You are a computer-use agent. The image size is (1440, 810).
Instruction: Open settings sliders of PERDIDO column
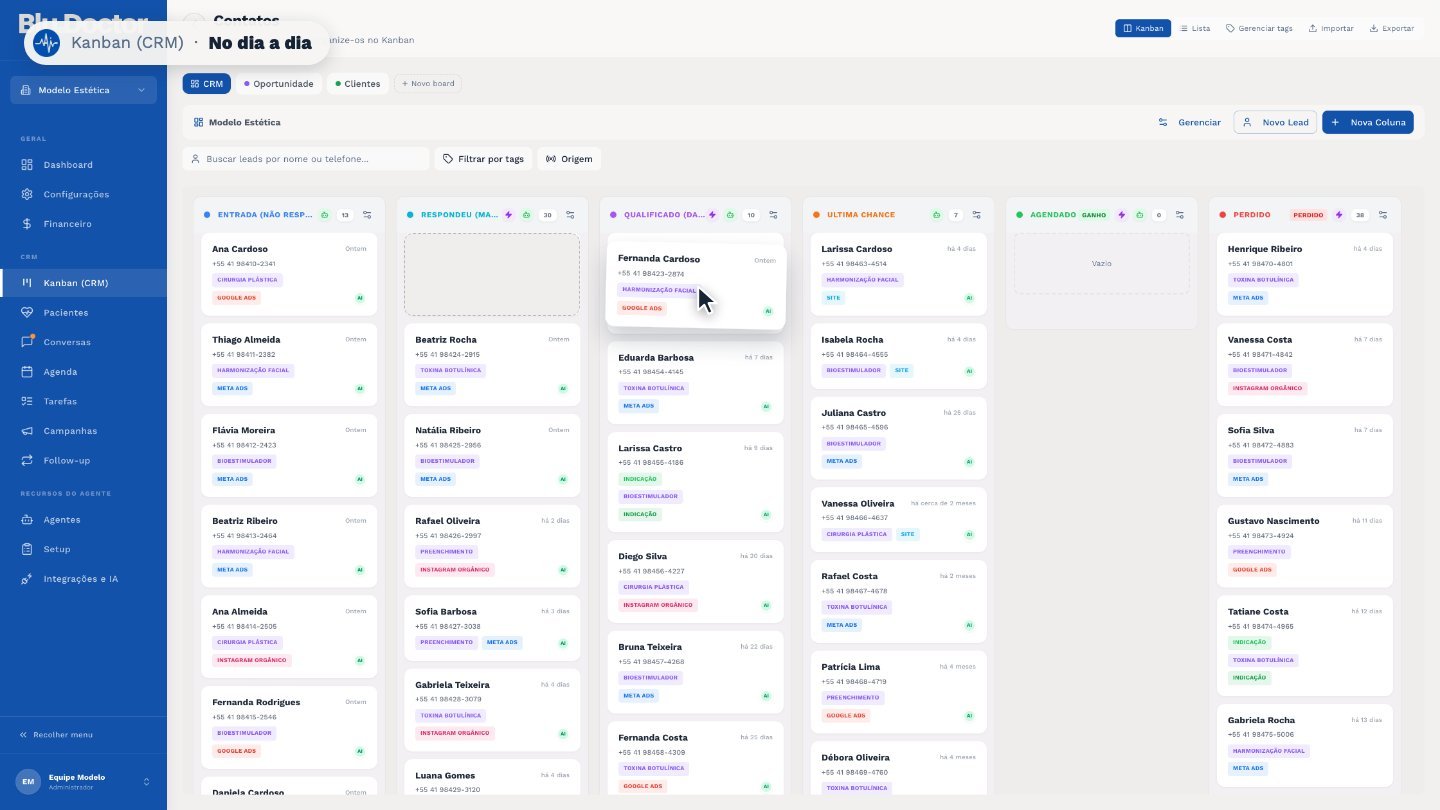pos(1383,215)
